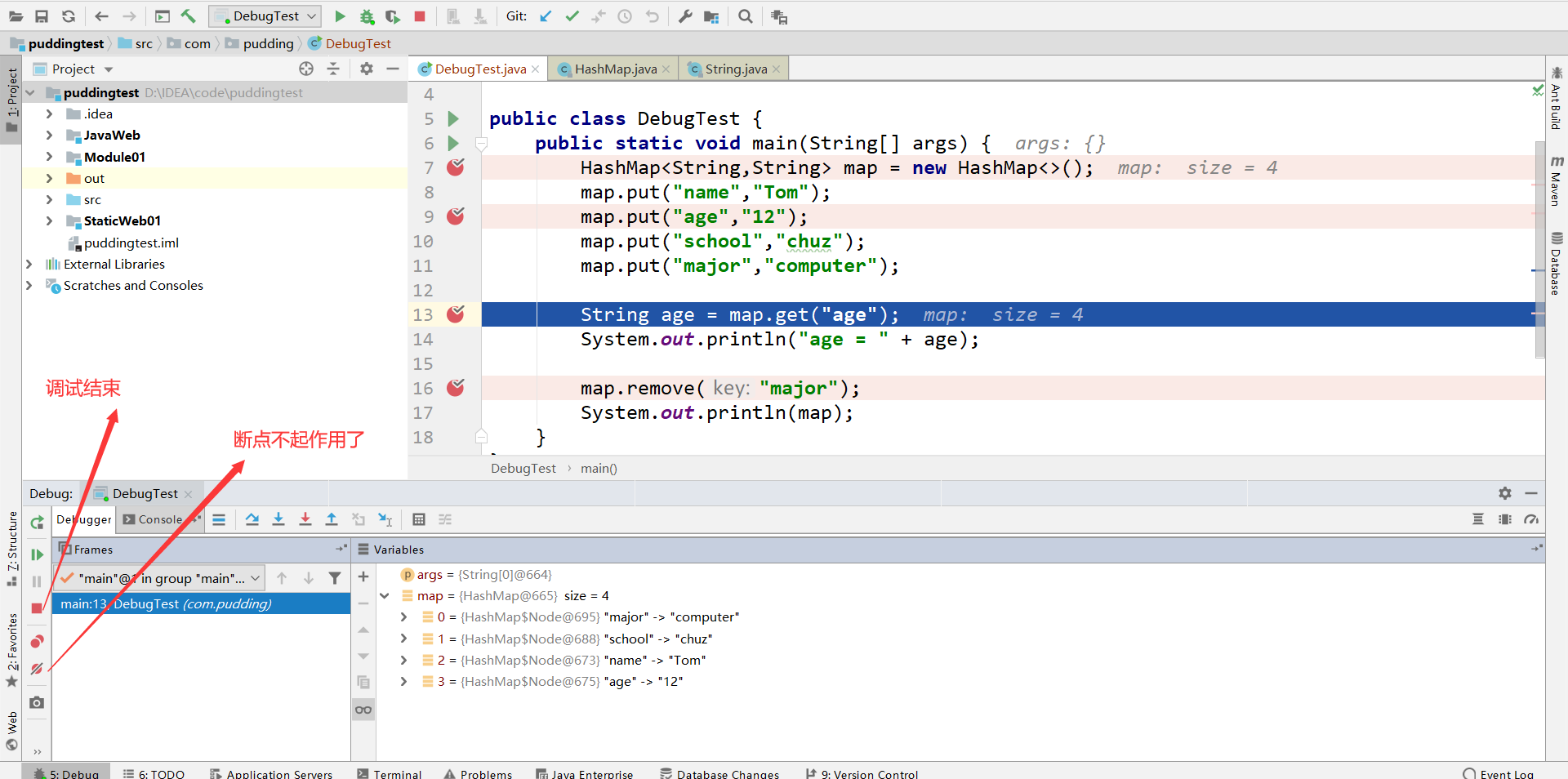Click the Build project hammer icon
Screen dimensions: 1568x779
(x=189, y=16)
